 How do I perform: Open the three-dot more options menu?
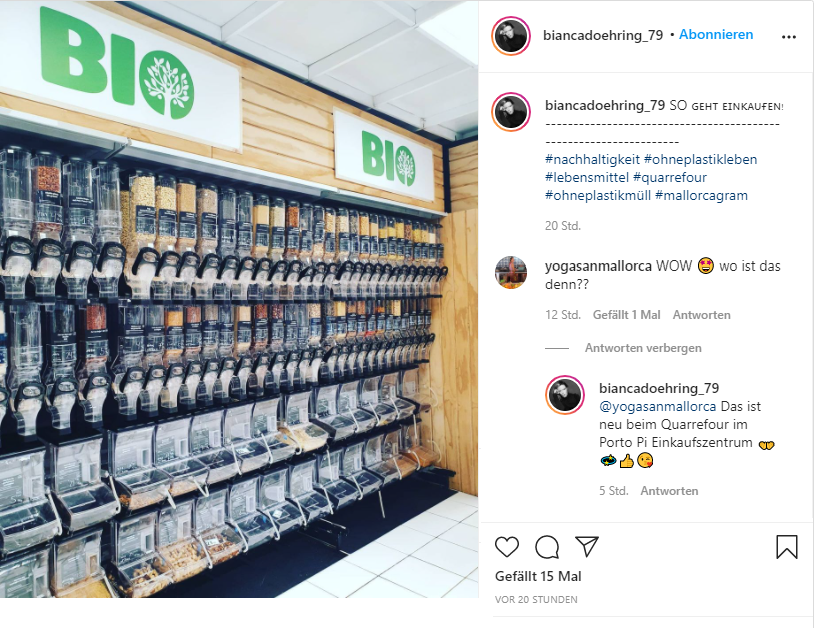(789, 37)
